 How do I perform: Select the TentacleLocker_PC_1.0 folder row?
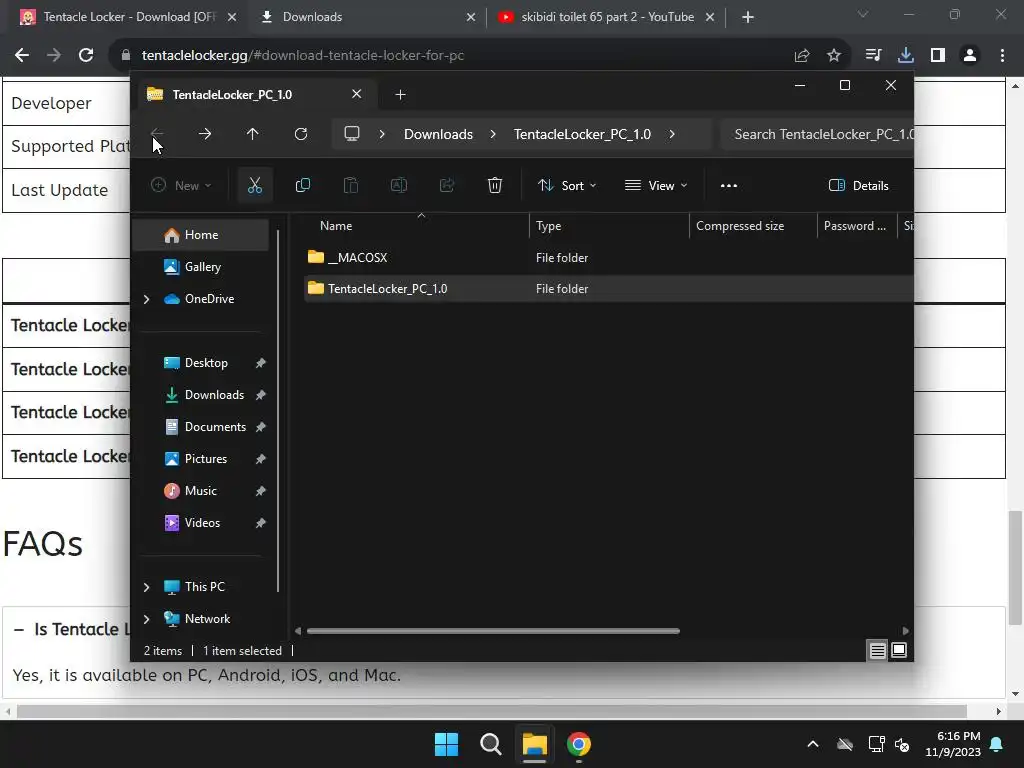click(609, 289)
